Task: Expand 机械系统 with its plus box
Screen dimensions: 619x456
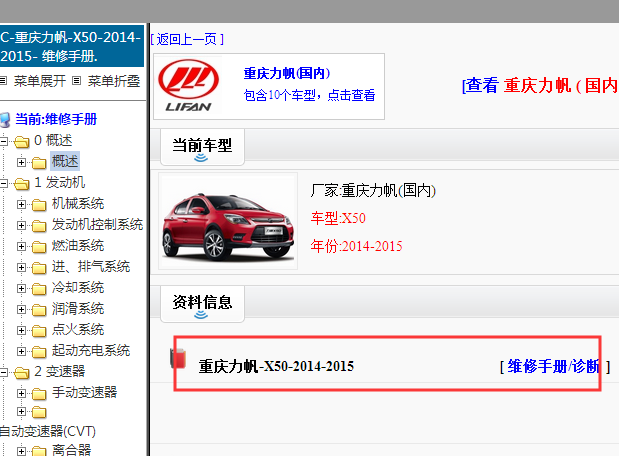Action: (x=22, y=204)
